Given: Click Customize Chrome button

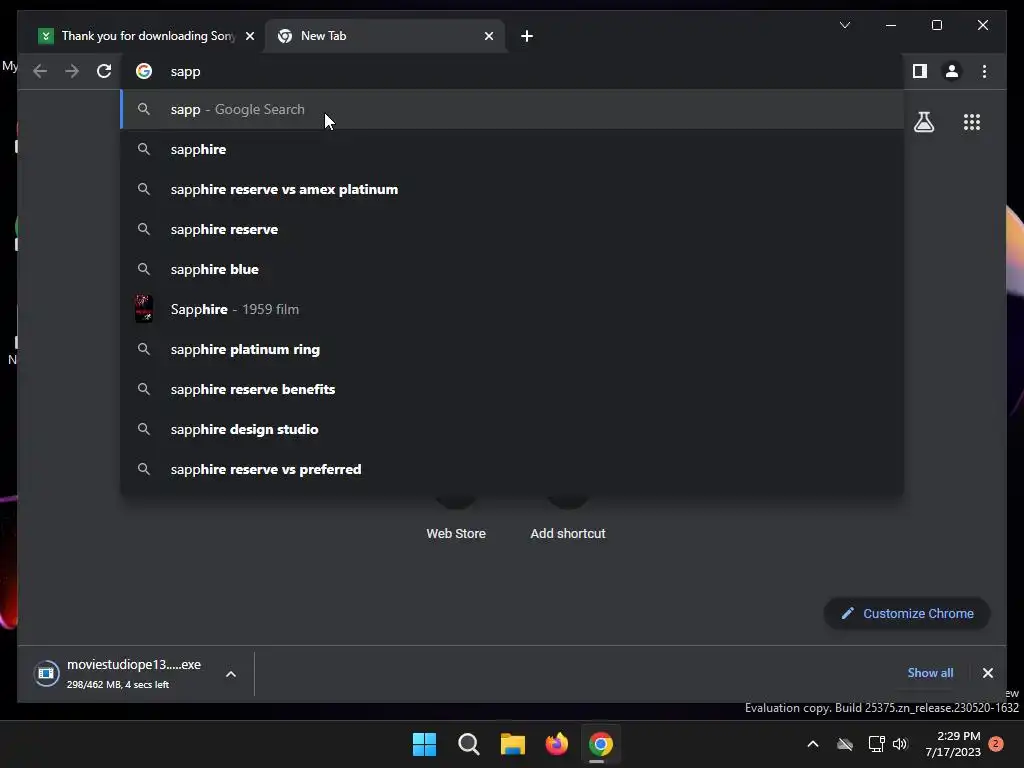Looking at the screenshot, I should pyautogui.click(x=907, y=613).
